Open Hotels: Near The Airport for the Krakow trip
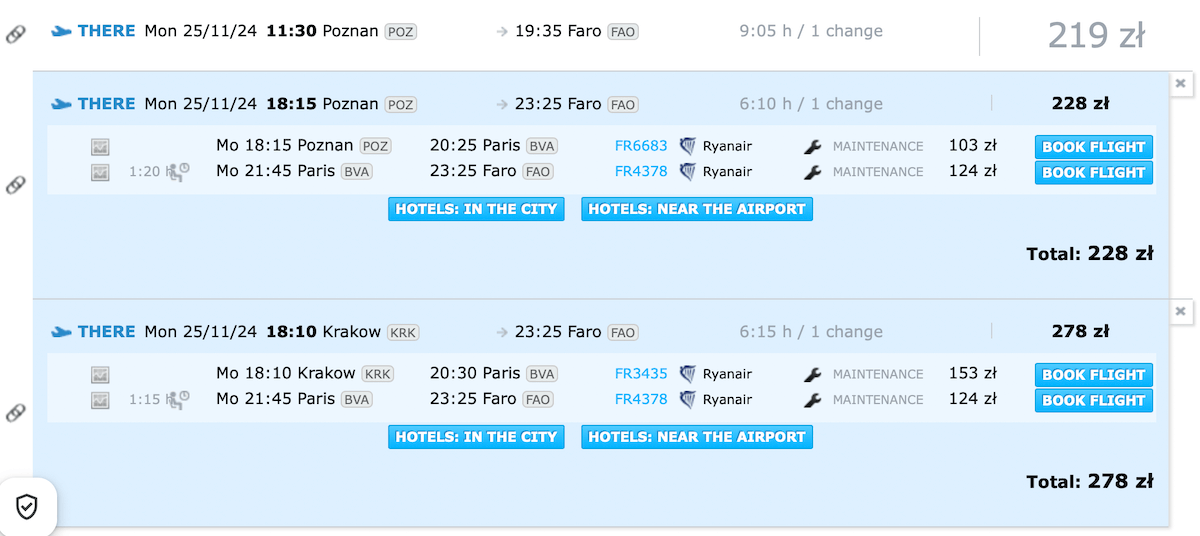 (696, 437)
